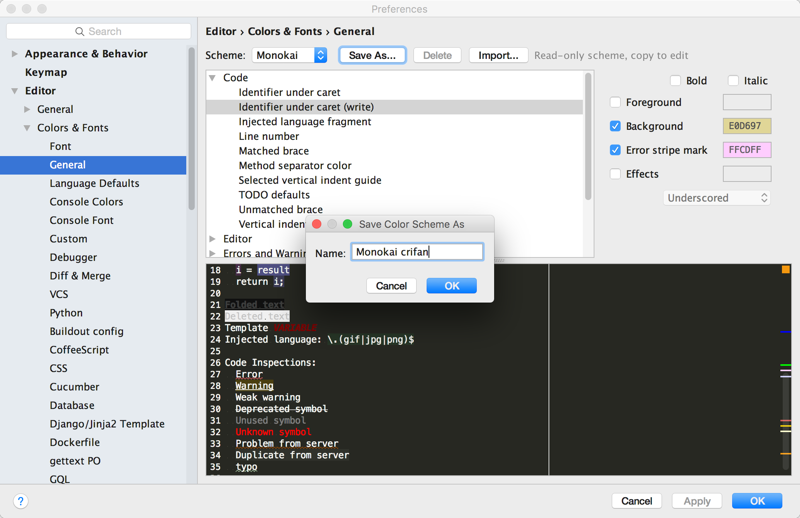Uncheck the Background checkbox
Screen dimensions: 800x518
click(x=615, y=126)
